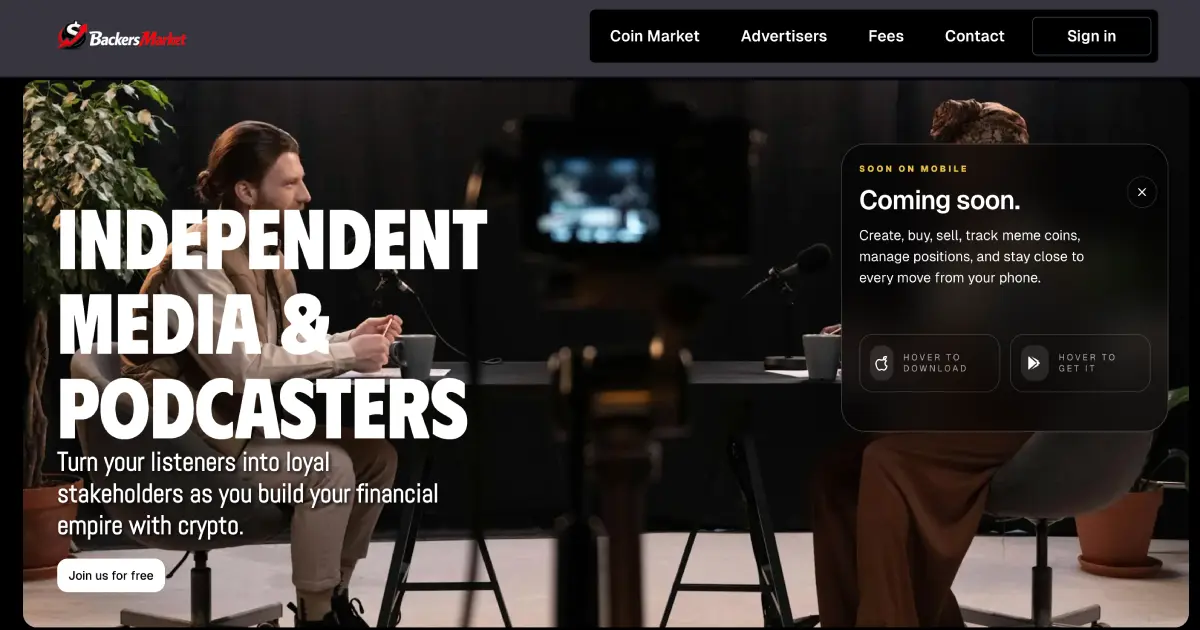Click the Google Play store icon
The width and height of the screenshot is (1200, 630).
pos(1034,363)
